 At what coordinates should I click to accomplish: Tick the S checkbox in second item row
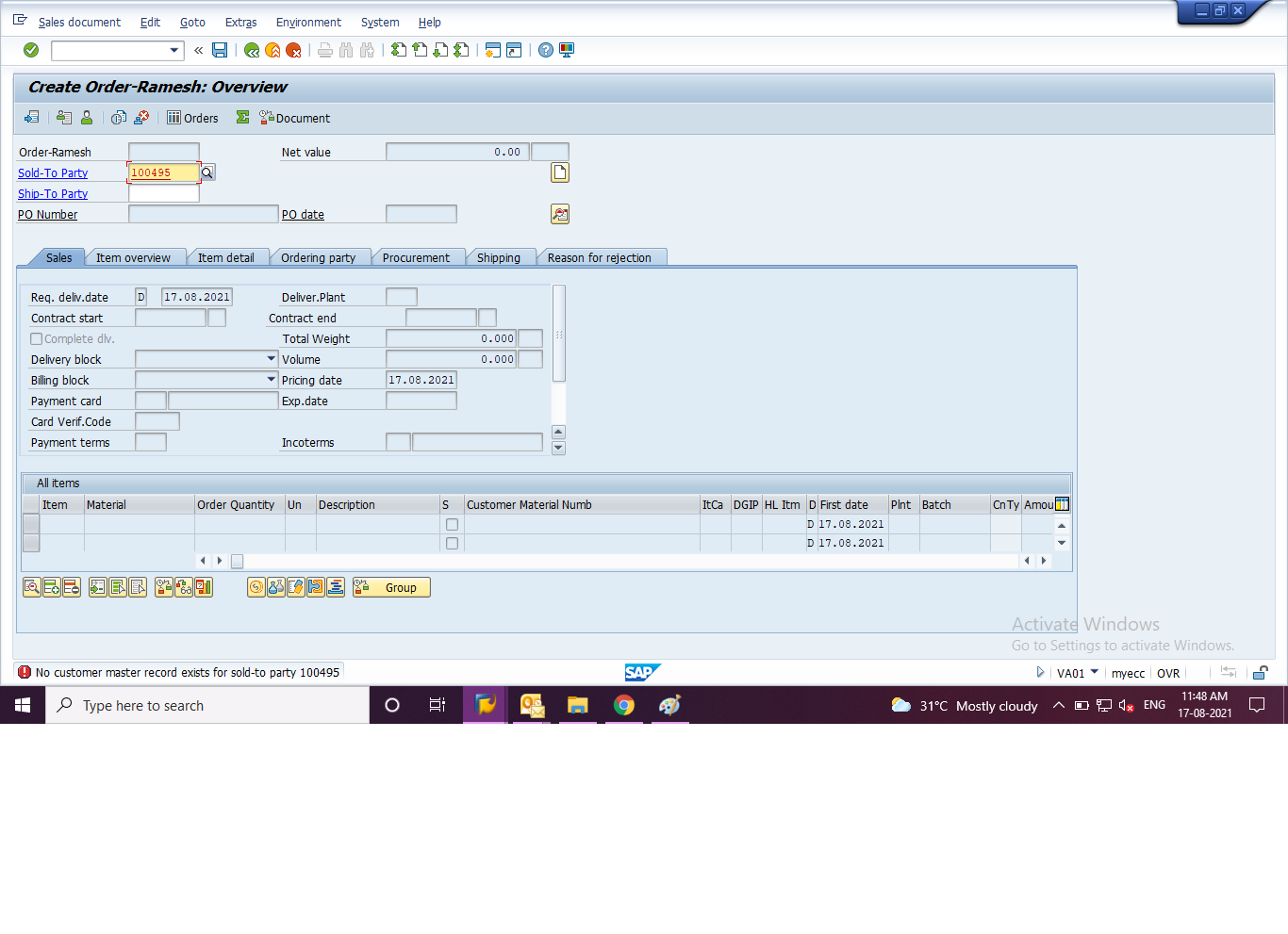pyautogui.click(x=452, y=544)
